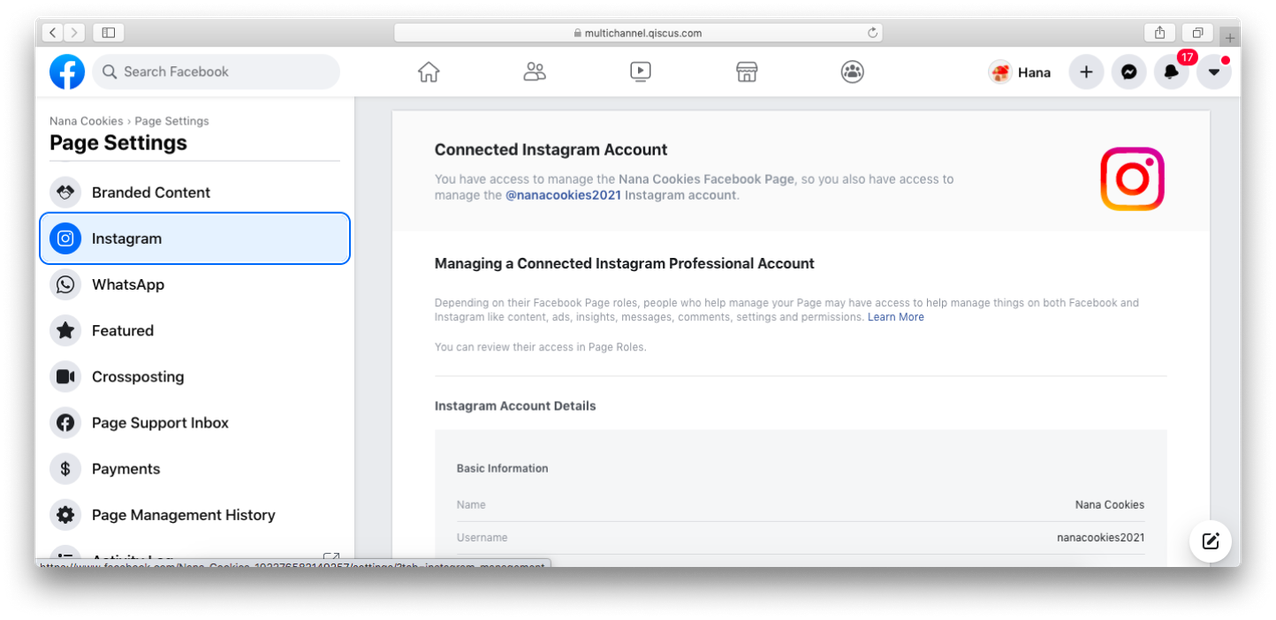
Task: Click the Learn More link
Action: pyautogui.click(x=895, y=317)
